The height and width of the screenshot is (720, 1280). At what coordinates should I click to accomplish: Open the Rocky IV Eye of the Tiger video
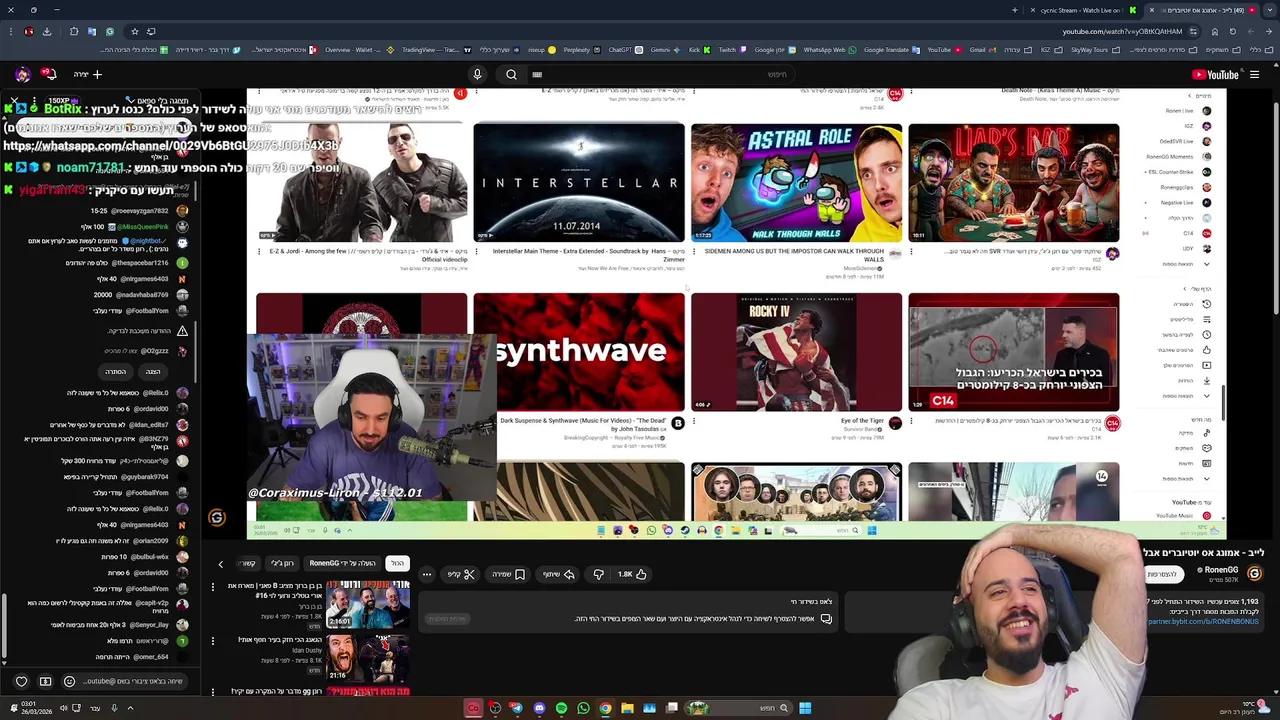pyautogui.click(x=796, y=352)
